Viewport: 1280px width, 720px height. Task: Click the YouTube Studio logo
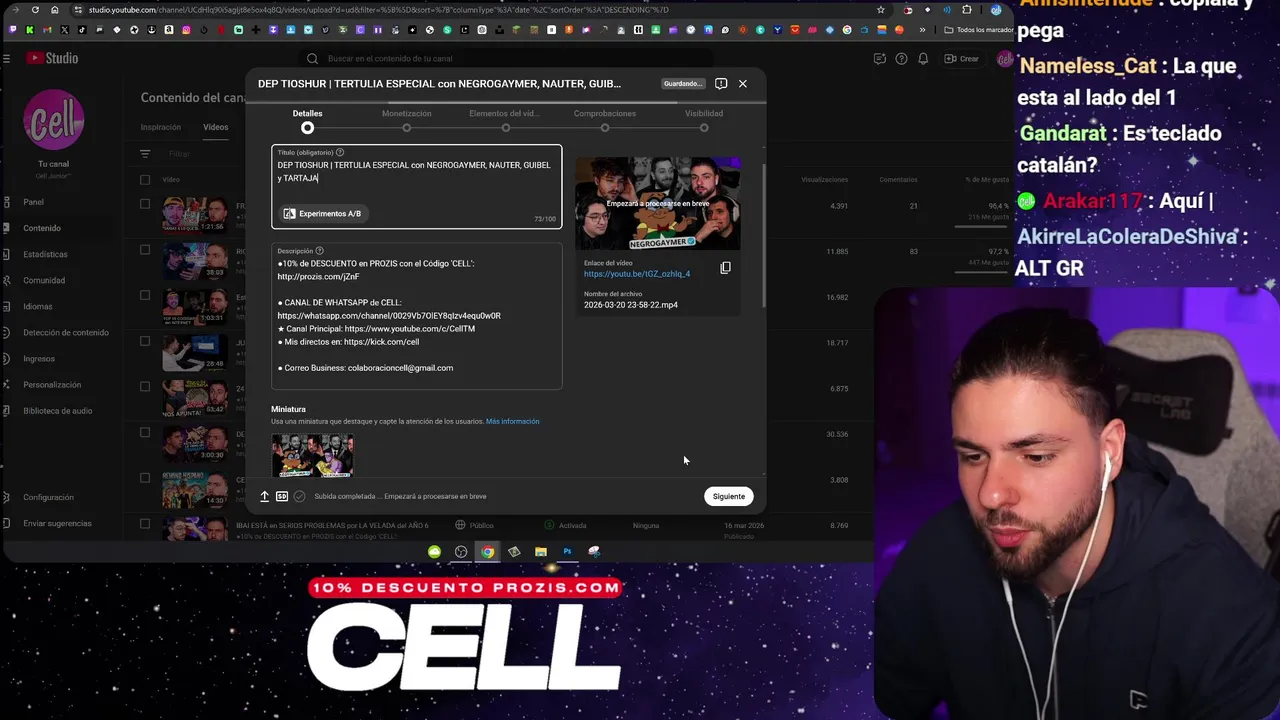(x=52, y=58)
